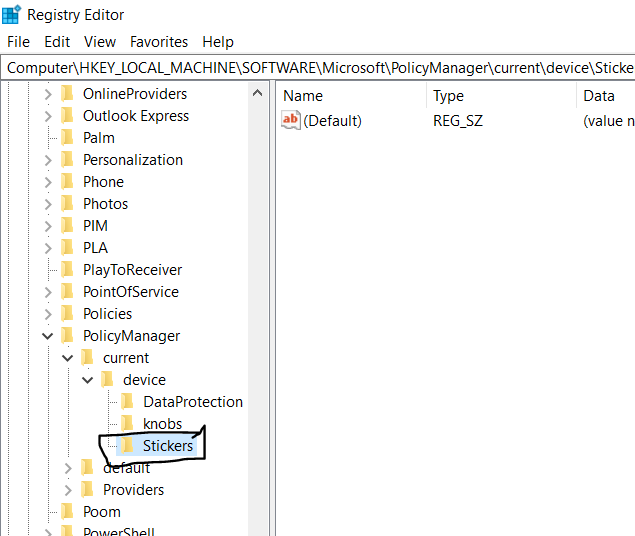
Task: Click the PlayToReceiver folder icon
Action: point(67,270)
